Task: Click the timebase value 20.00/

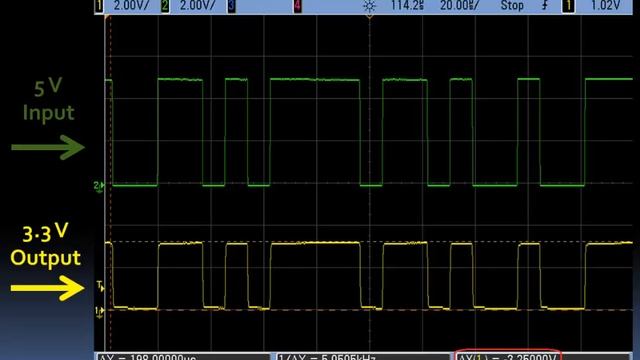Action: 459,6
